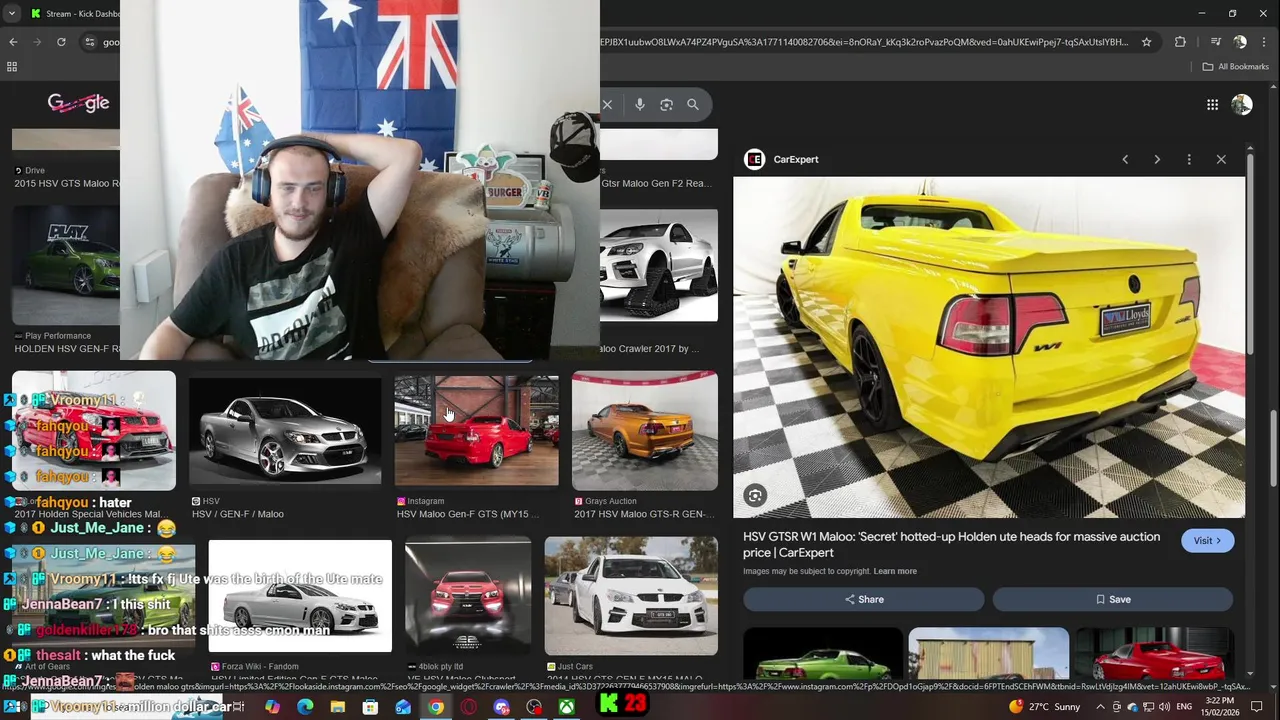Open the volume control in system tray
Image resolution: width=1280 pixels, height=720 pixels.
coord(1165,707)
